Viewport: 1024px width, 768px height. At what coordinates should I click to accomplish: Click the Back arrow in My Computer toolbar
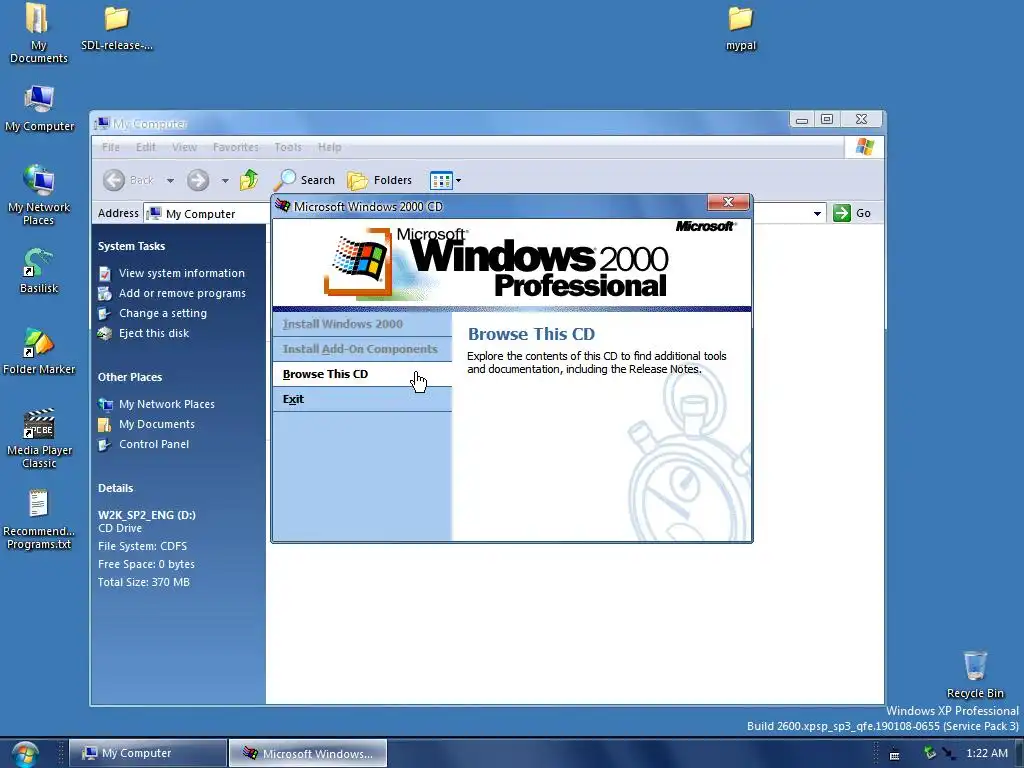coord(114,180)
